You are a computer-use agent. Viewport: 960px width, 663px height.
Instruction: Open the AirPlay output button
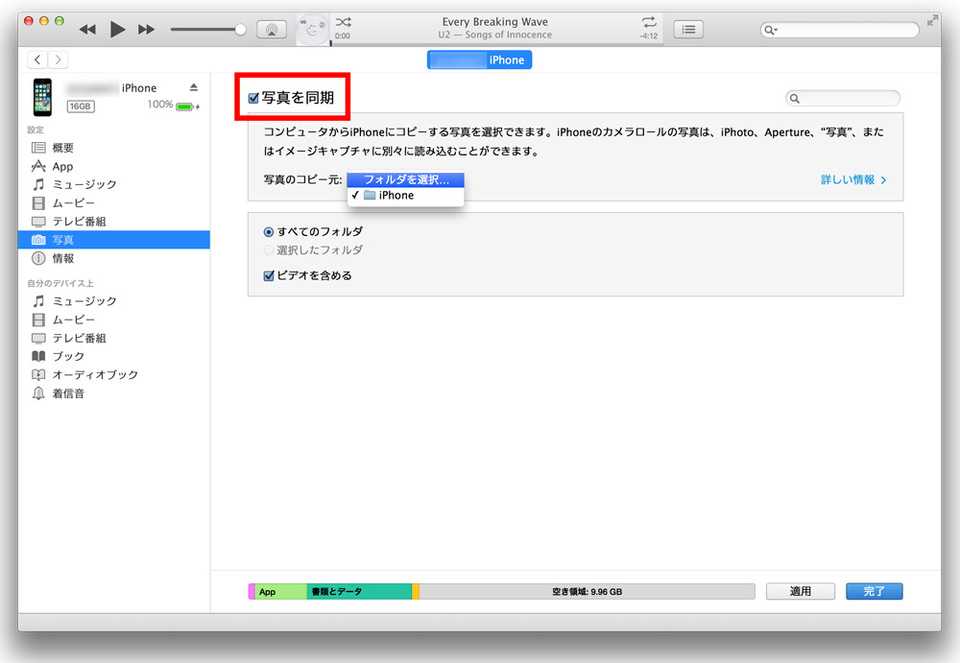[271, 29]
